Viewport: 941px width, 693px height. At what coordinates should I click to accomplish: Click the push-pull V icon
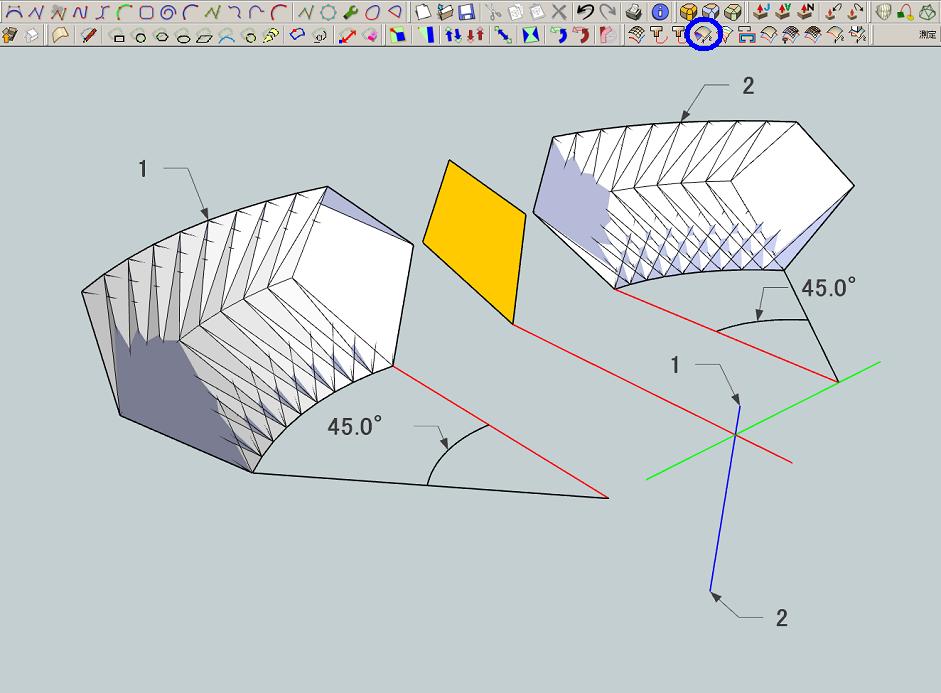[783, 11]
